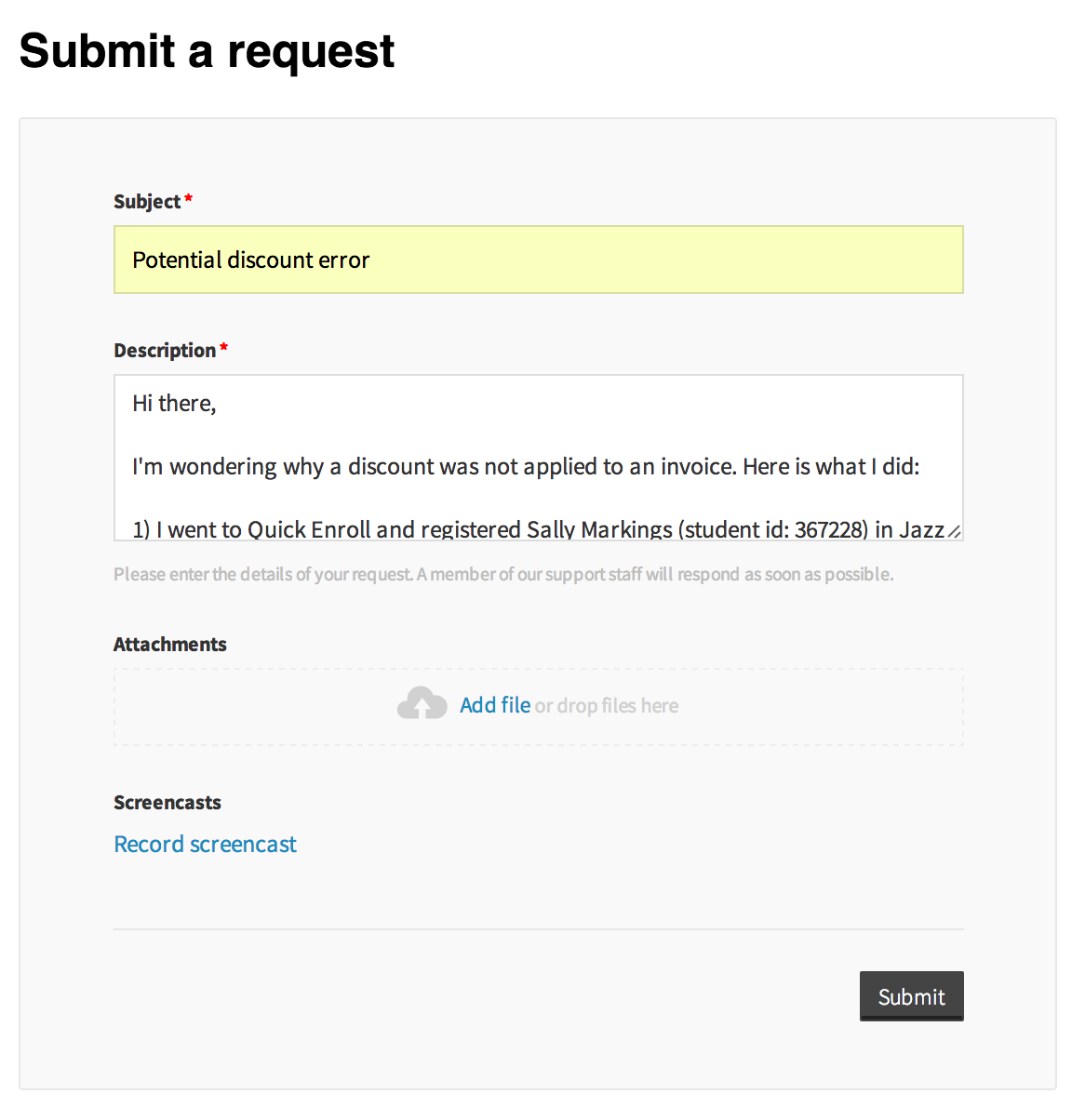Click the 'Submit a request' heading

tap(207, 50)
